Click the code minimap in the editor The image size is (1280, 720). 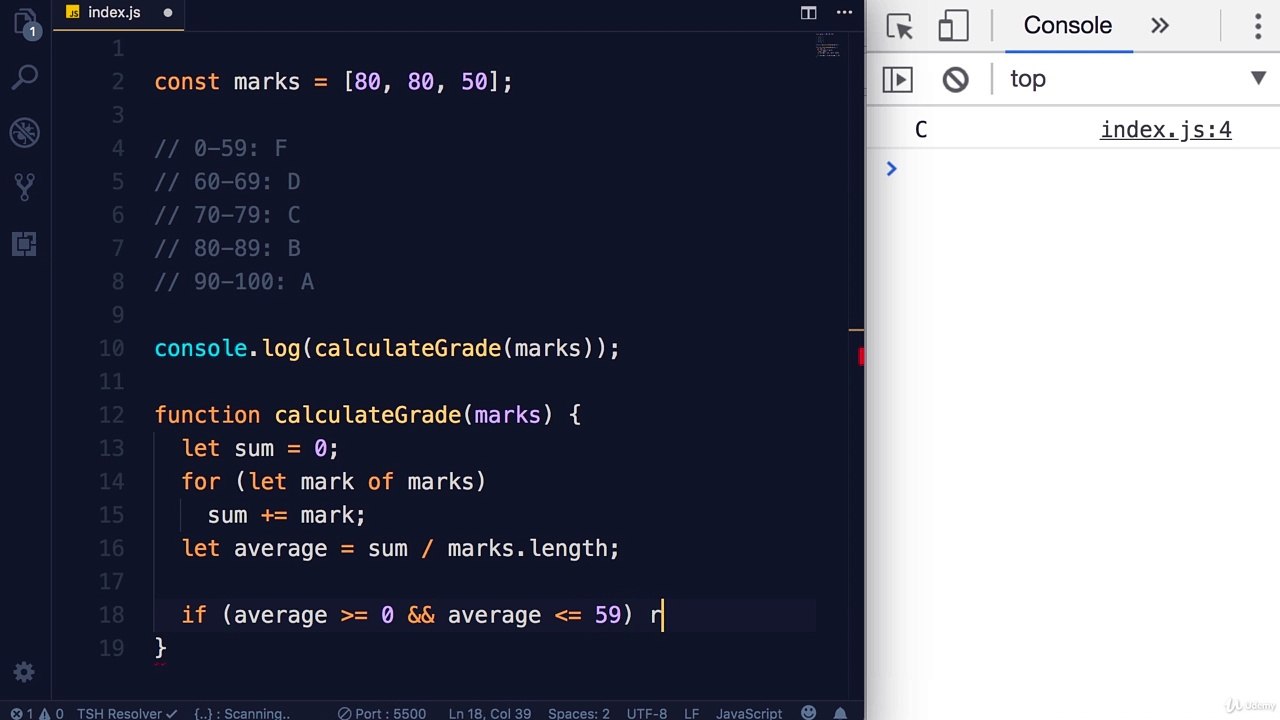tap(828, 45)
